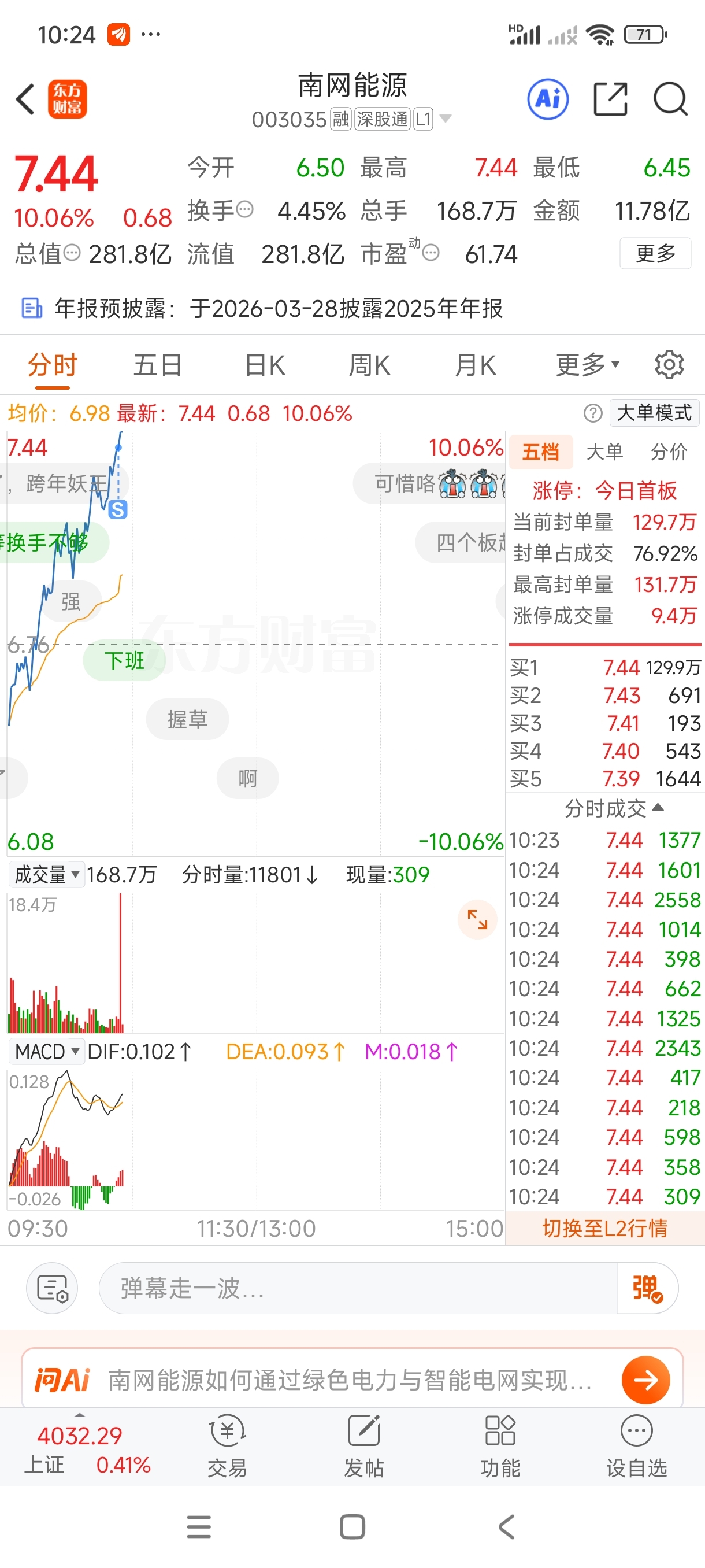This screenshot has height=1568, width=705.
Task: Tap the 换手 info smiley icon
Action: [x=244, y=210]
